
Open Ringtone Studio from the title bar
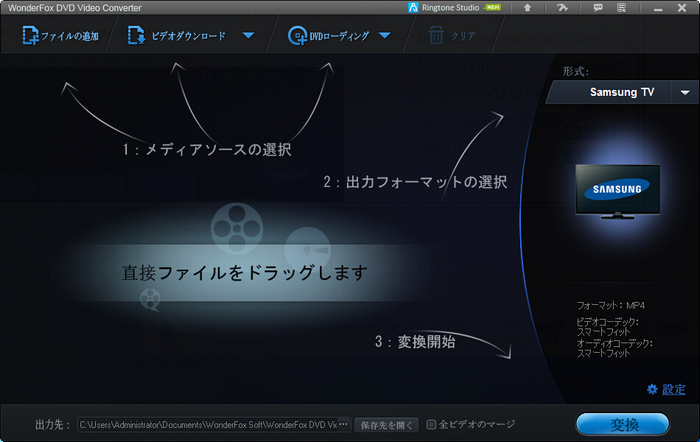[454, 8]
